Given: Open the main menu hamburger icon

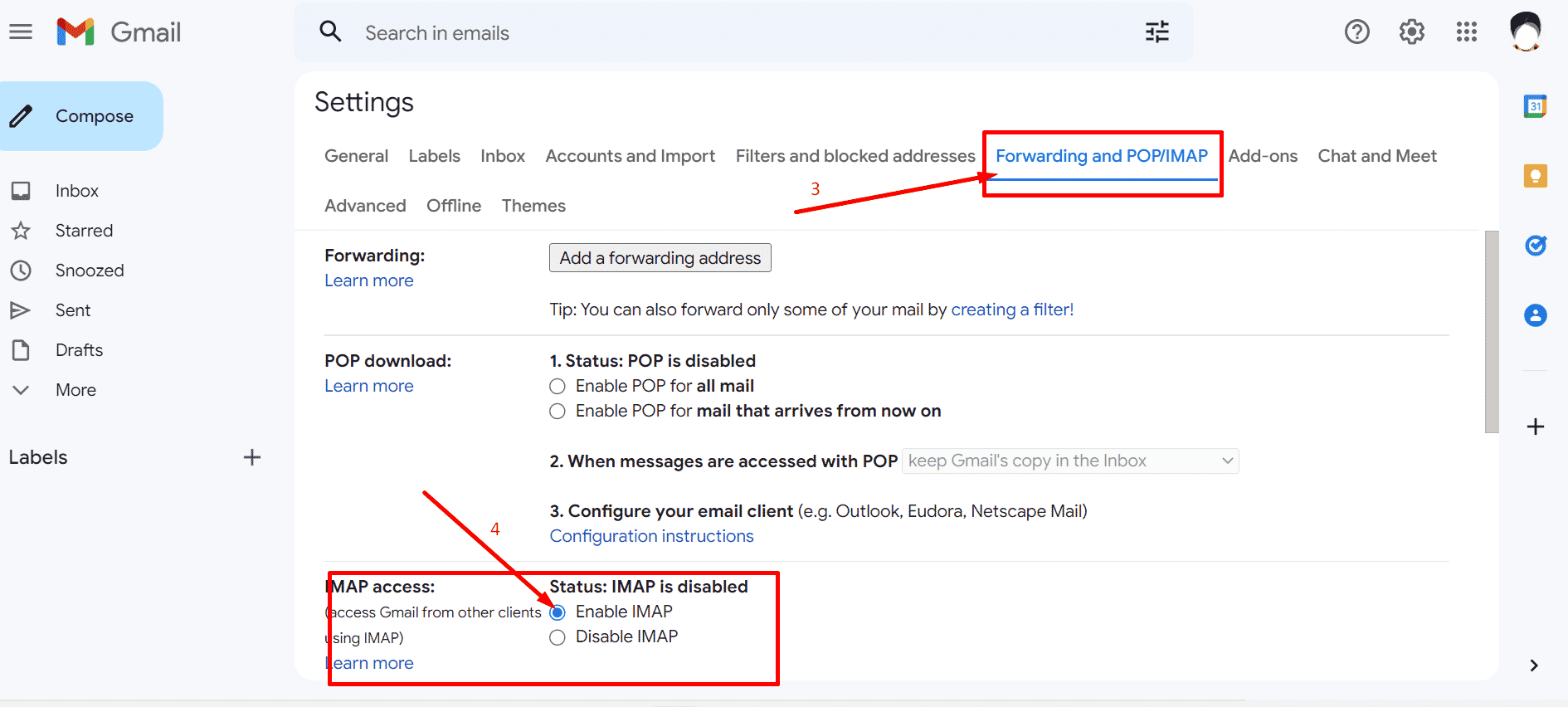Looking at the screenshot, I should pos(21,32).
